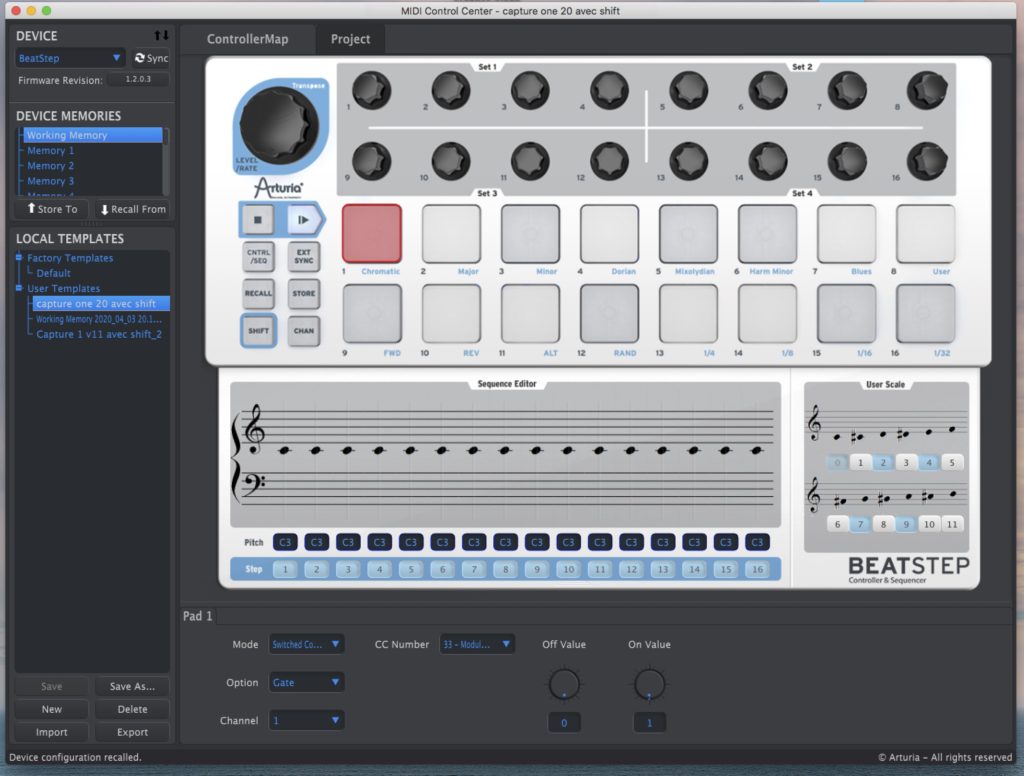
Task: Toggle user scale note 10
Action: 929,524
